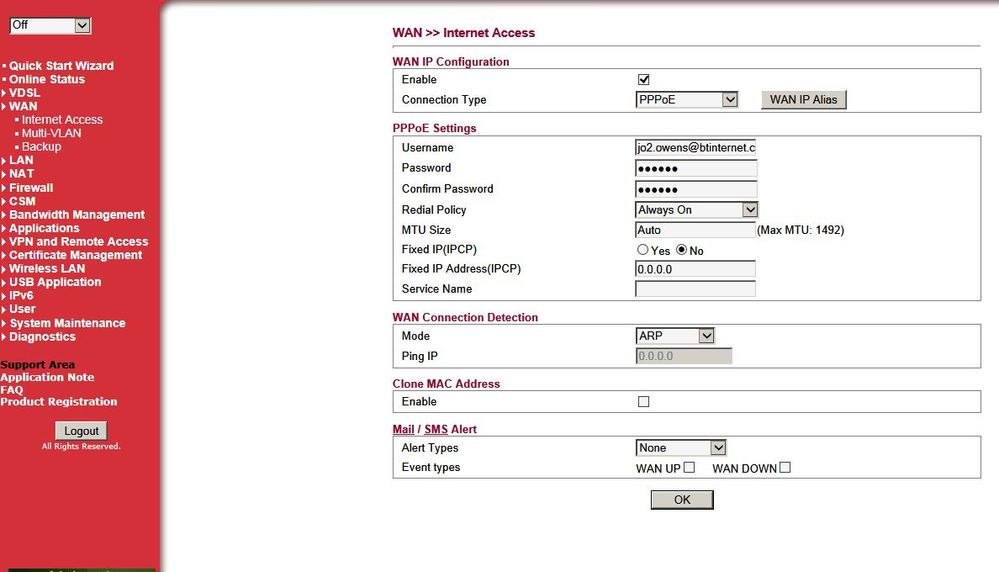The width and height of the screenshot is (999, 572).
Task: Click the Logout button
Action: 81,431
